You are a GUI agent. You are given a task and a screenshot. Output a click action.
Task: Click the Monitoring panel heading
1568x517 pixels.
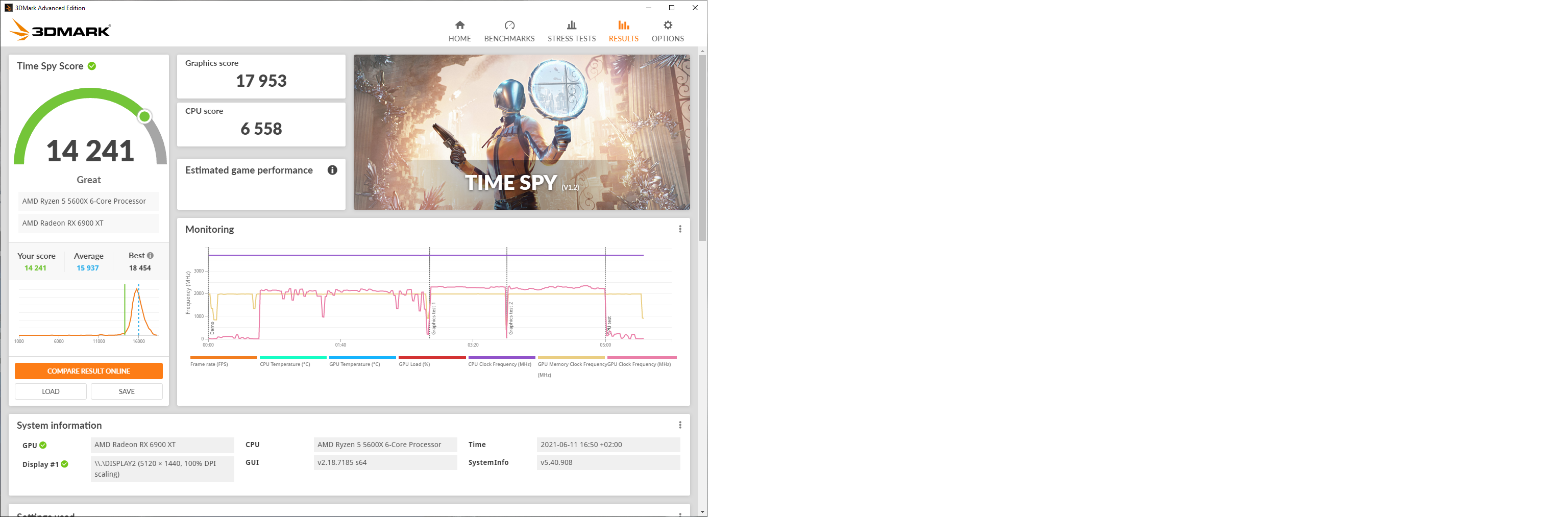click(209, 229)
